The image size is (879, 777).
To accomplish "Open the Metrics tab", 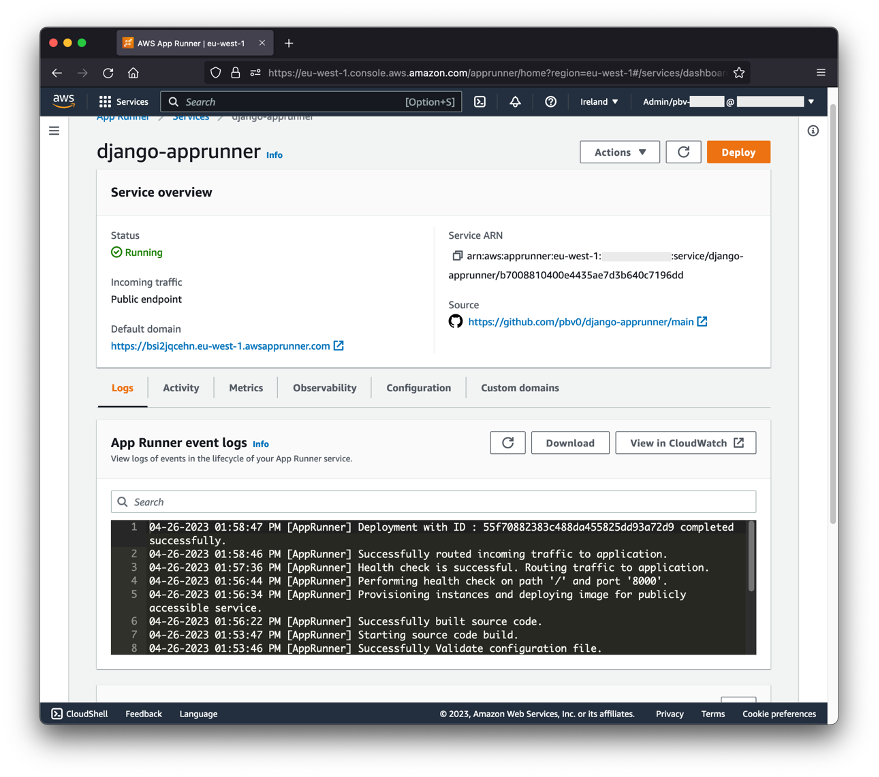I will (x=246, y=388).
